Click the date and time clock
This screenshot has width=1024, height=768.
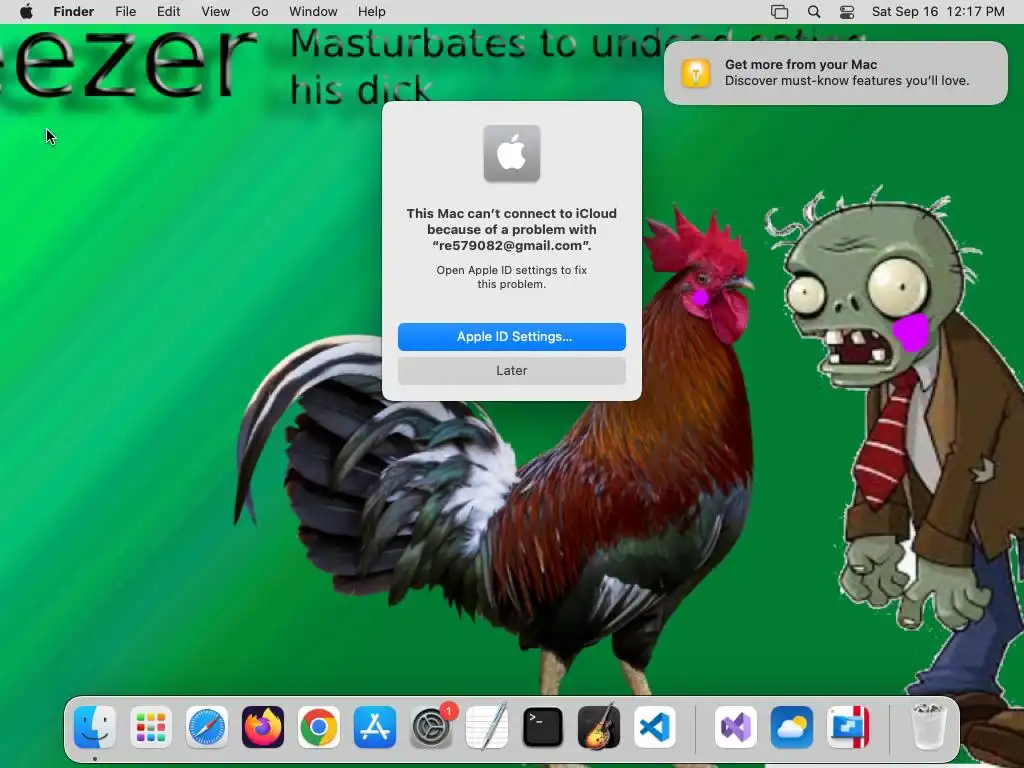(938, 12)
